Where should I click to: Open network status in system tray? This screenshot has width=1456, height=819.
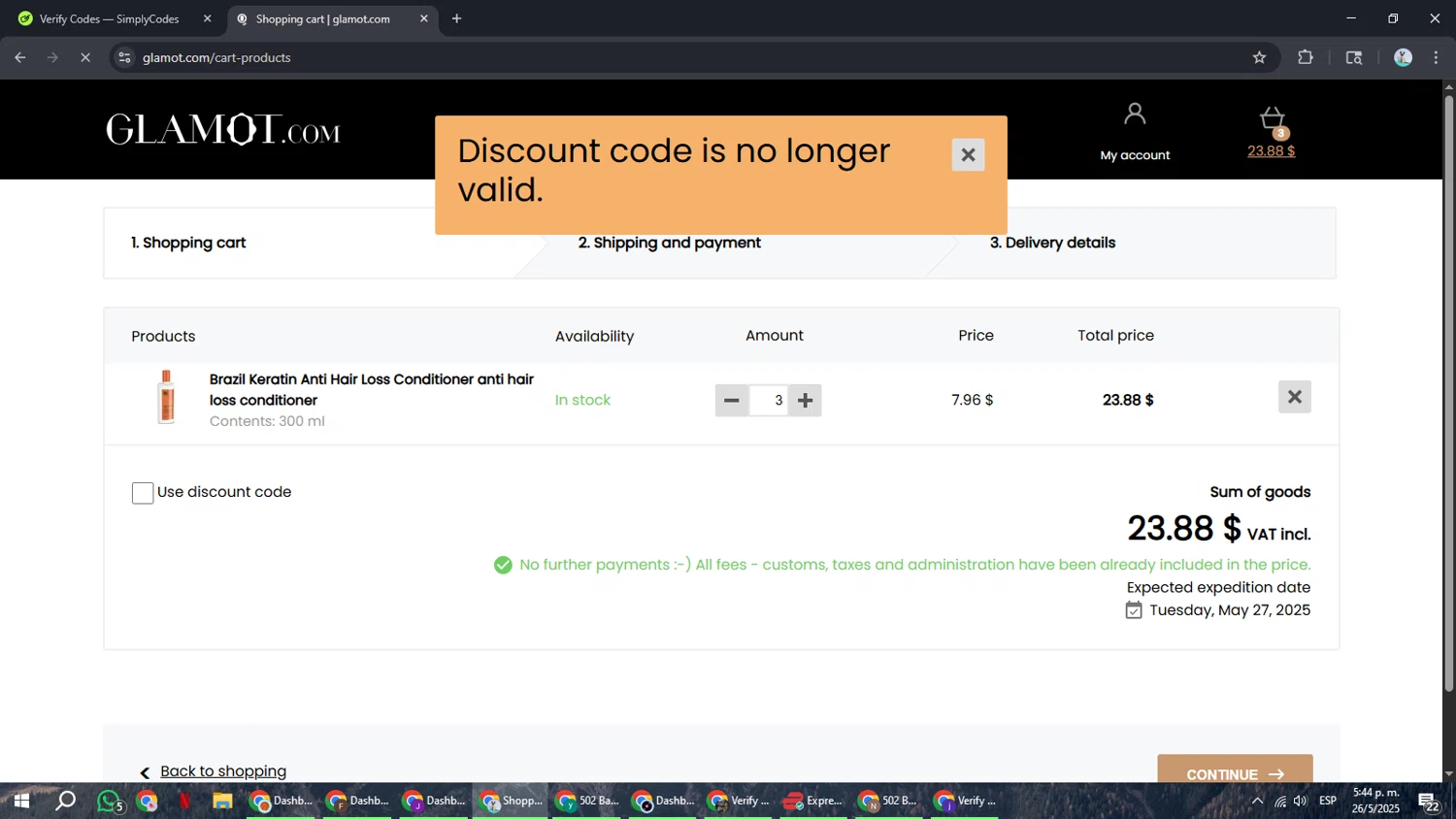point(1279,801)
